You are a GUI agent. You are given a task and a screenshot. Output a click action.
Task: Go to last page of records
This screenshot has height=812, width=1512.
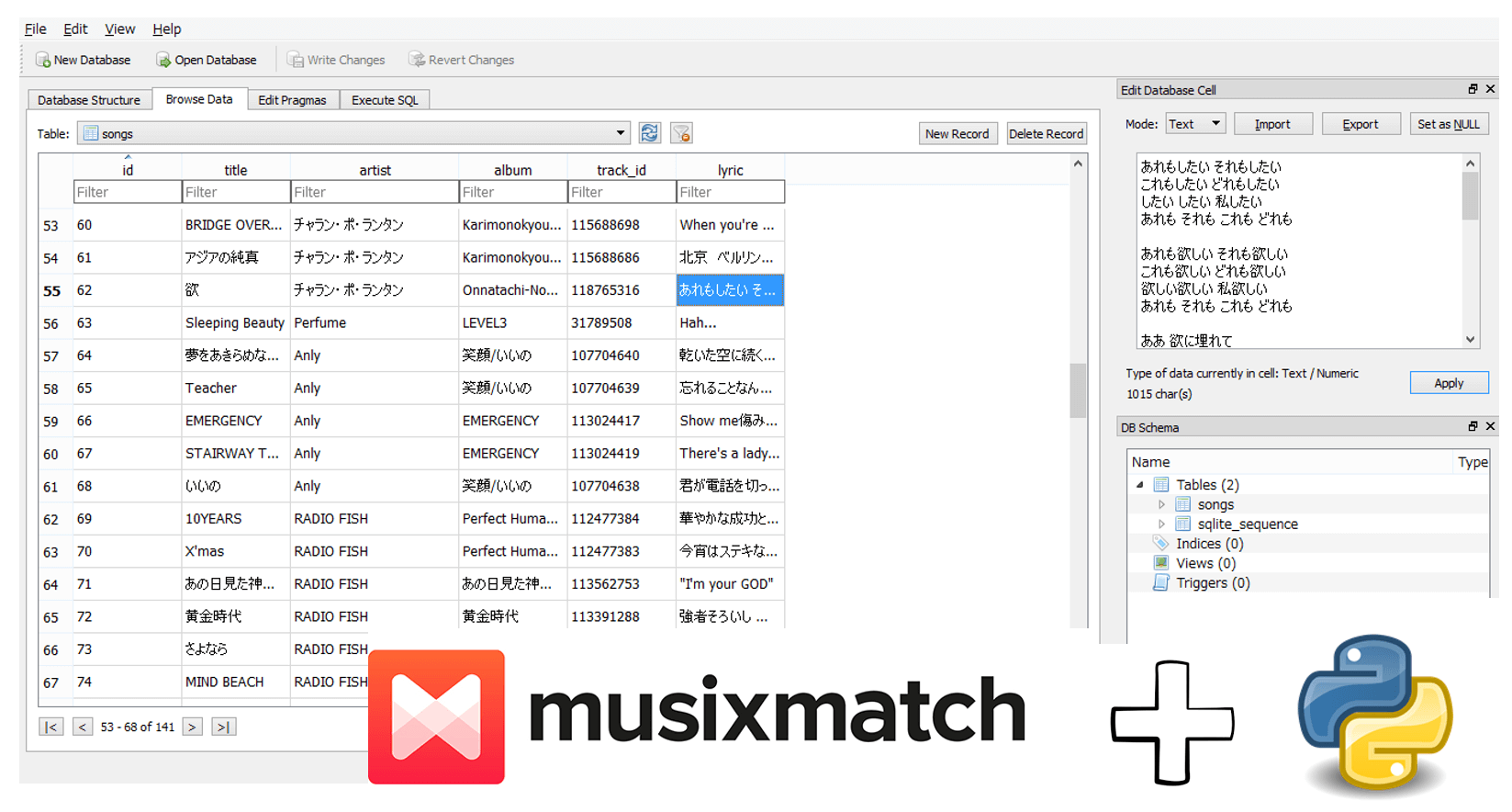point(223,727)
